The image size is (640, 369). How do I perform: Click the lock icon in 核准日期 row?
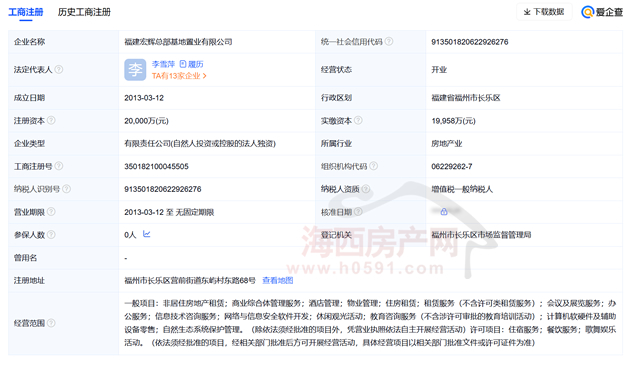444,211
